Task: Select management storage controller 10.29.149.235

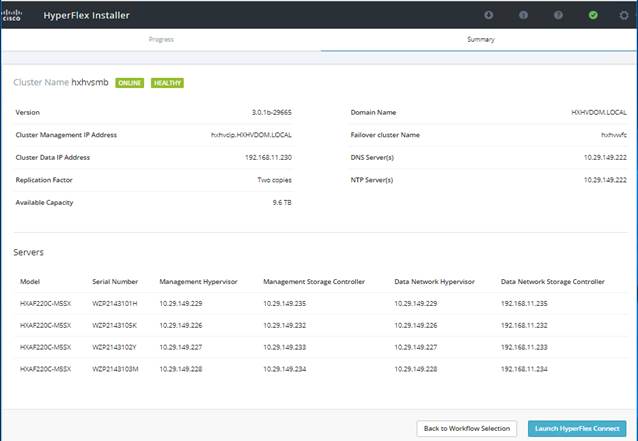Action: pos(284,303)
